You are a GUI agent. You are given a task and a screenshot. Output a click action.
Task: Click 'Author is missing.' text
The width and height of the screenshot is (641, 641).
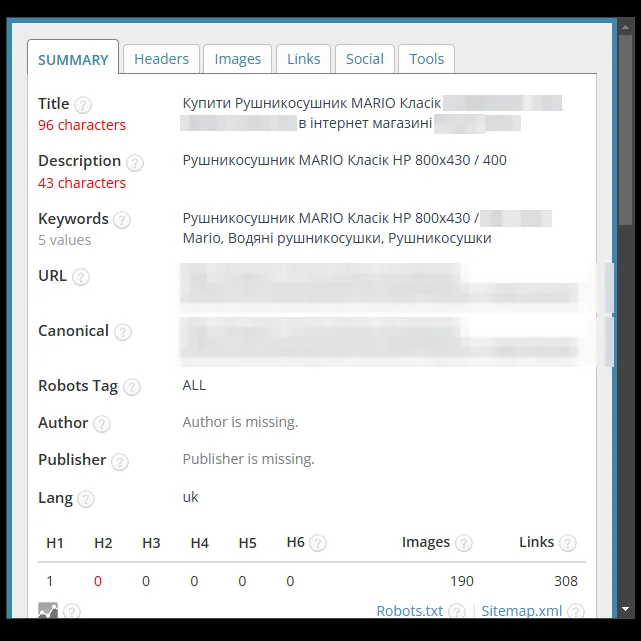240,422
